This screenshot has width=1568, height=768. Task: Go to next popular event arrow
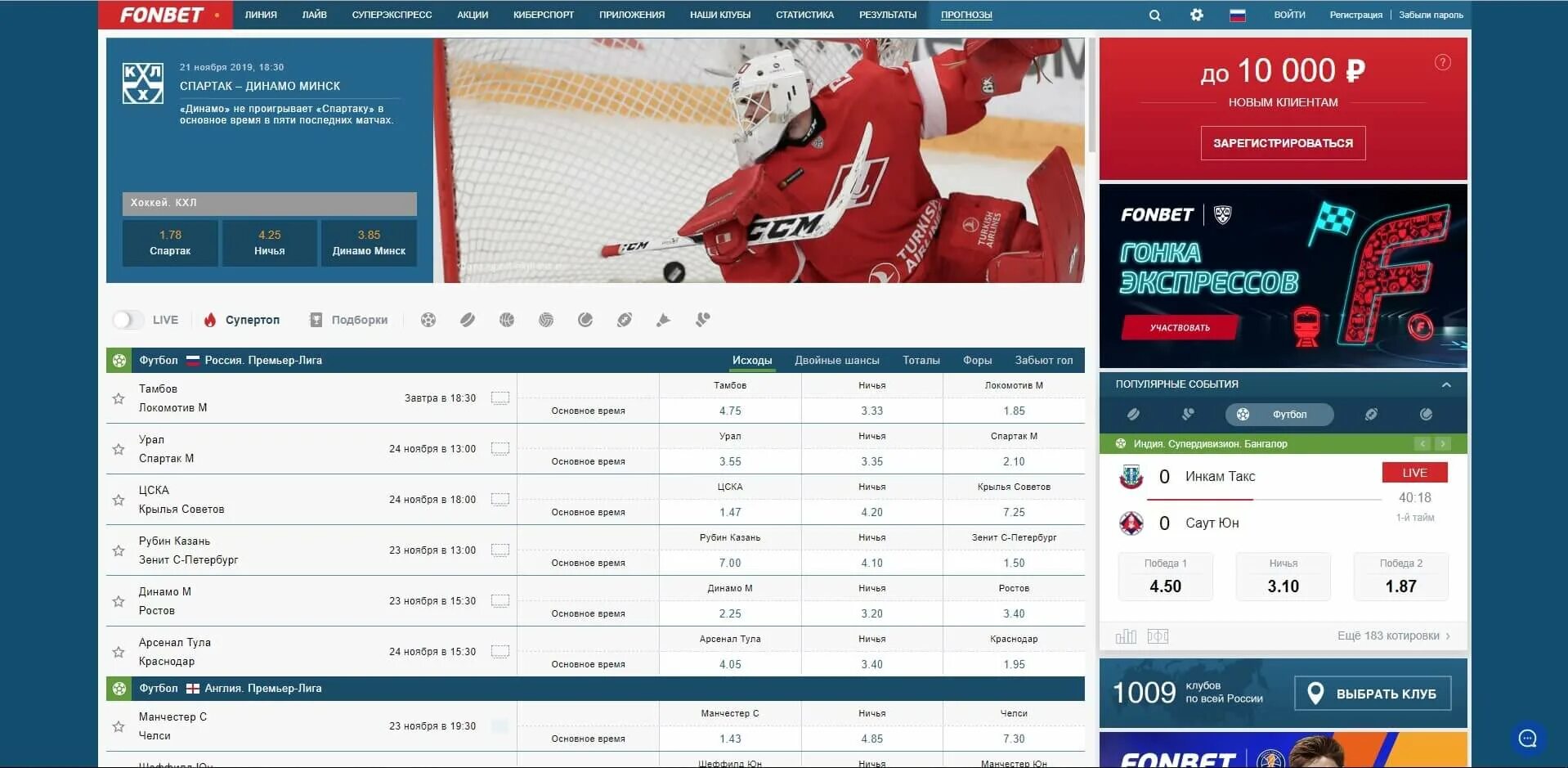pyautogui.click(x=1443, y=444)
